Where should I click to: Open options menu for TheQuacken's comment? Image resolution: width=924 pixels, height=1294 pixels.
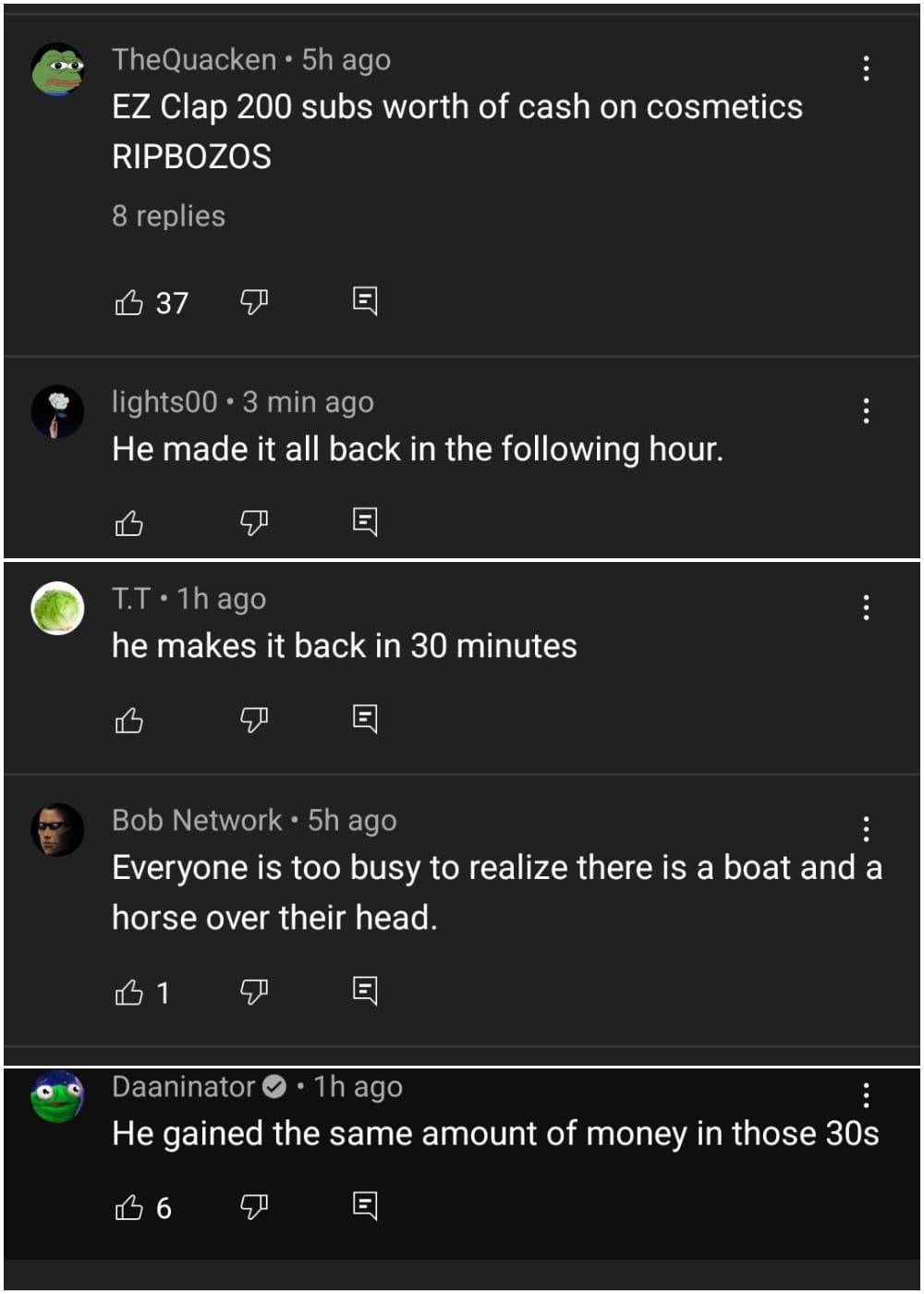tap(866, 68)
